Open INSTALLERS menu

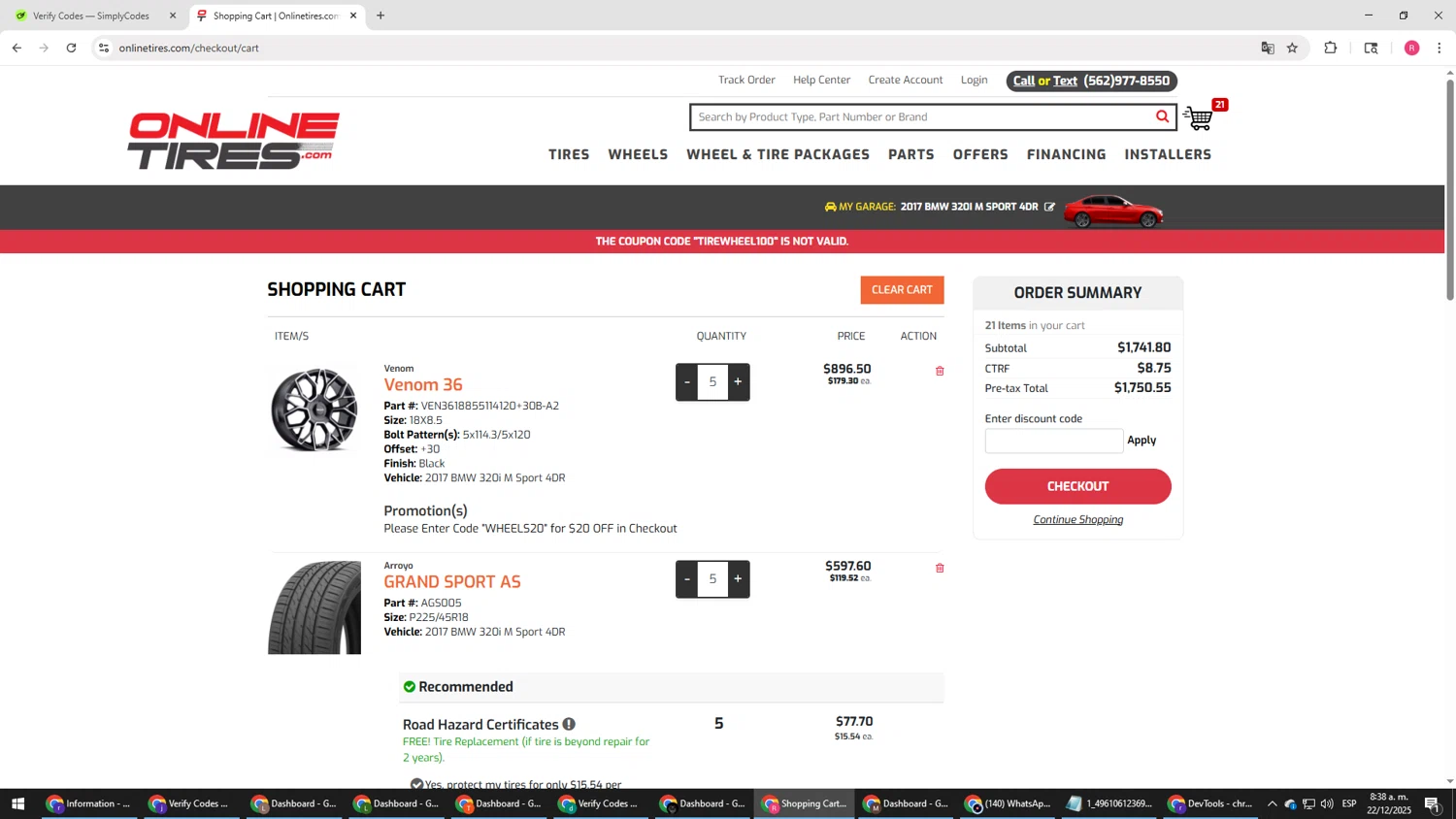pos(1168,154)
